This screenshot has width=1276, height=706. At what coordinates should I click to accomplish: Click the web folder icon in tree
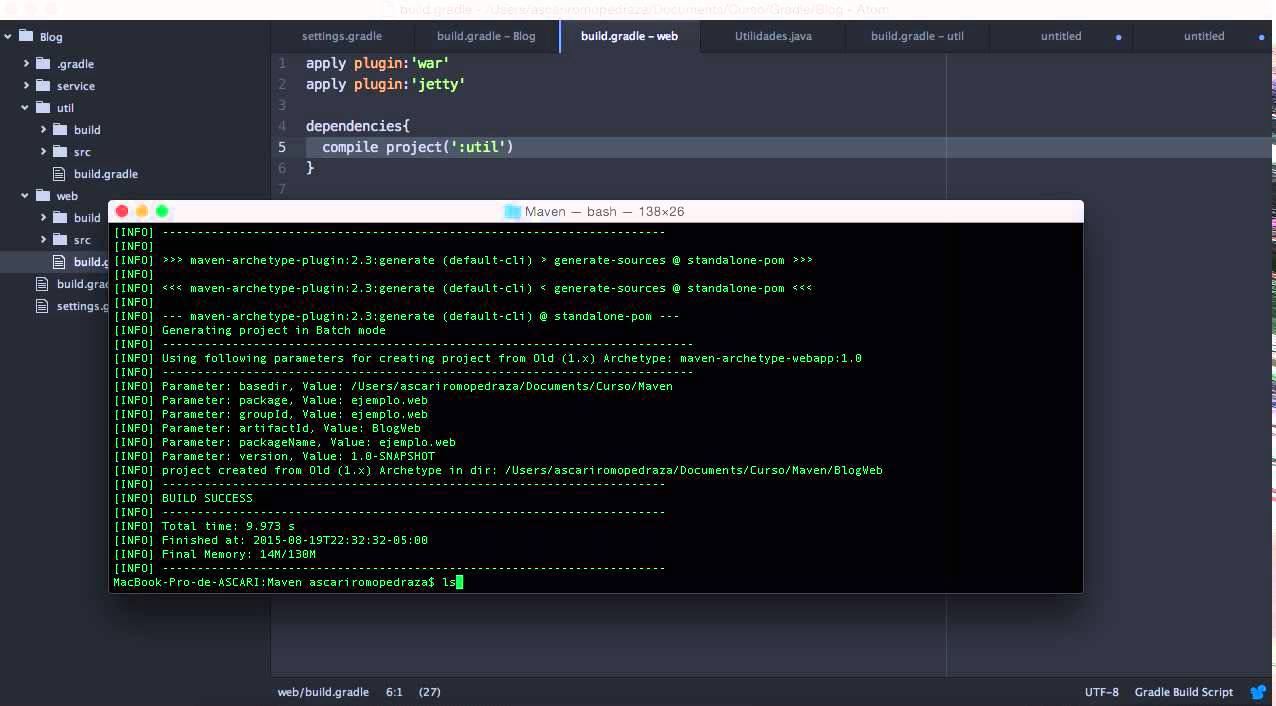tap(43, 195)
